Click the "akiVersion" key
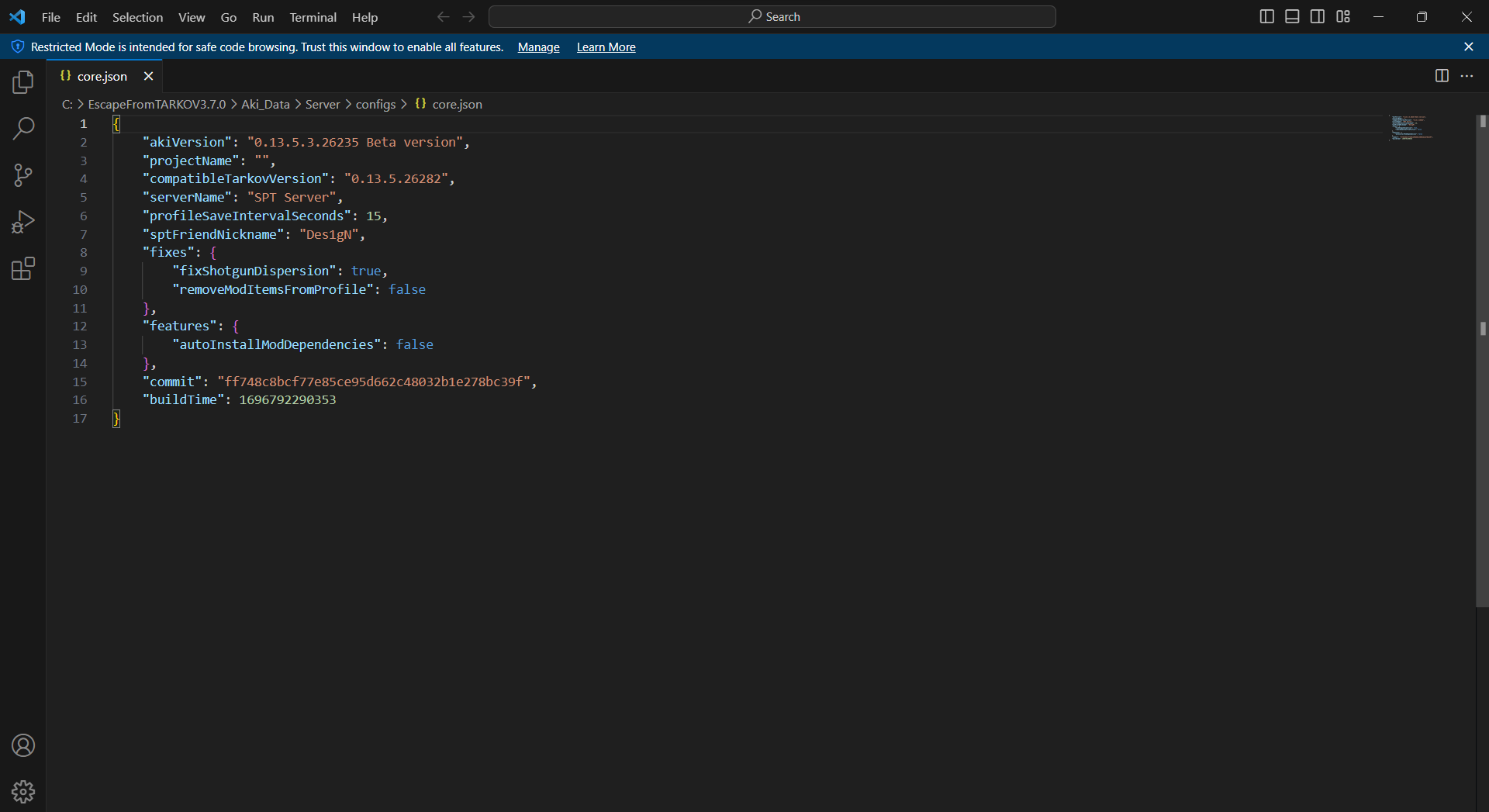 click(187, 142)
